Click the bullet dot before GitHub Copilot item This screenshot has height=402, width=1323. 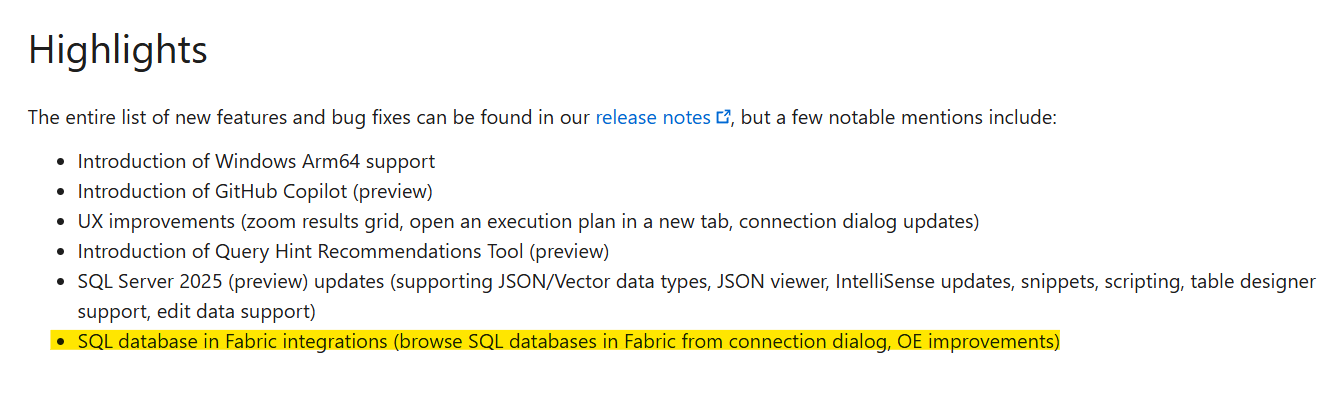[x=61, y=192]
